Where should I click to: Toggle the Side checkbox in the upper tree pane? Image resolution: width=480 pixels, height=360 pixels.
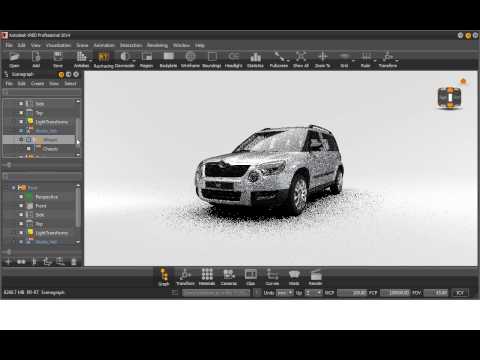[21, 104]
